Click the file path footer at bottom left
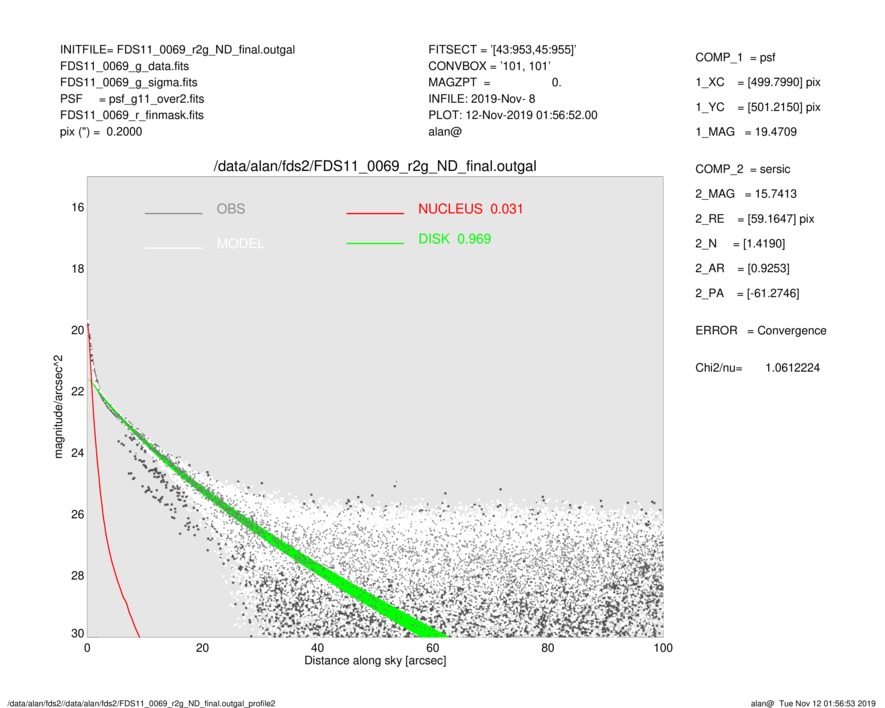 (140, 703)
